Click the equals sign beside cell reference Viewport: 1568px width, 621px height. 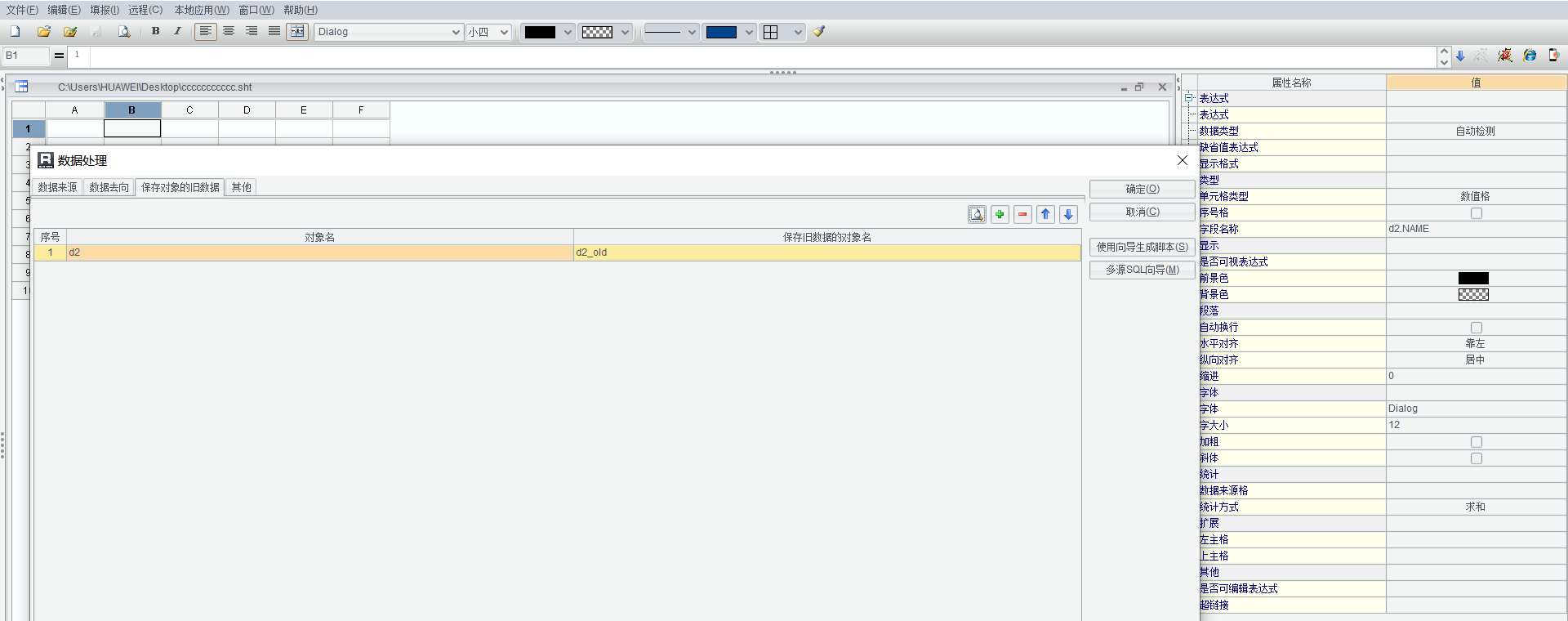tap(59, 56)
